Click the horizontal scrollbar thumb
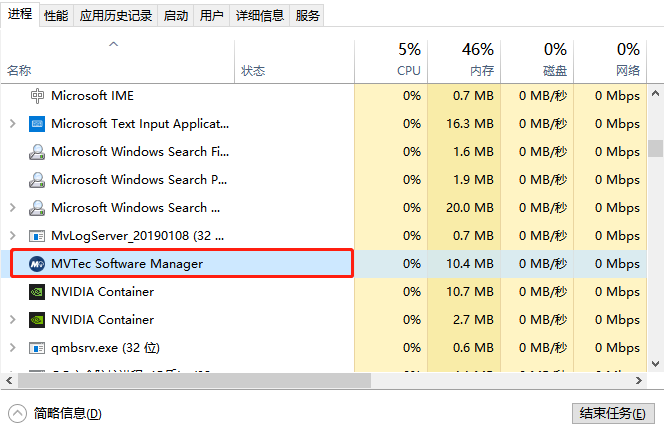This screenshot has height=438, width=664. pos(194,380)
